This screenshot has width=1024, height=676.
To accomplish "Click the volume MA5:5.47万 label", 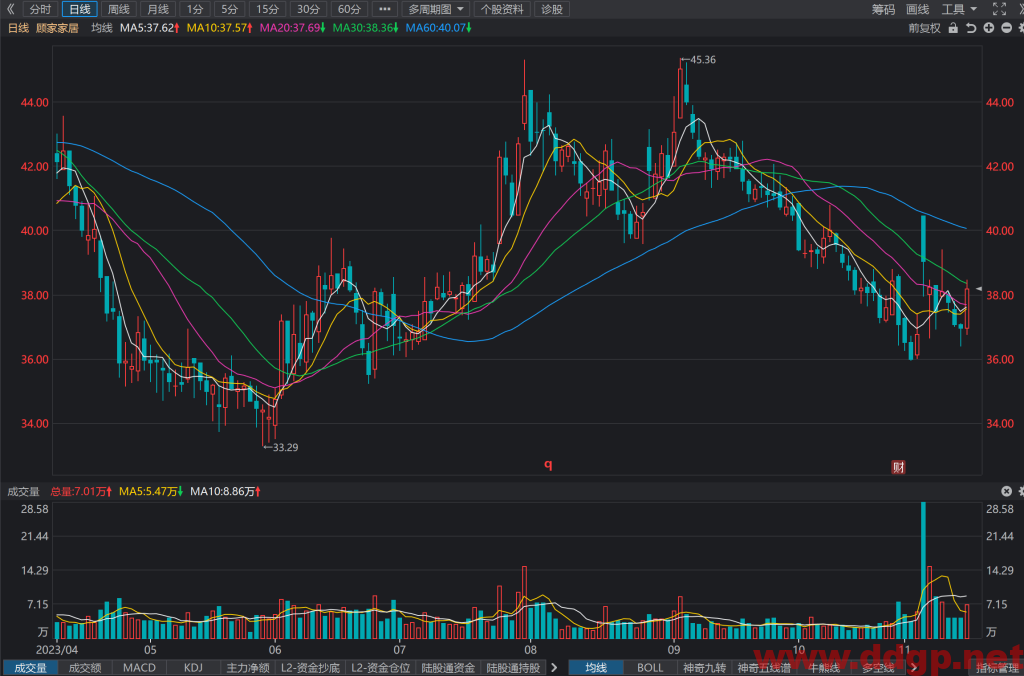I will pyautogui.click(x=151, y=491).
